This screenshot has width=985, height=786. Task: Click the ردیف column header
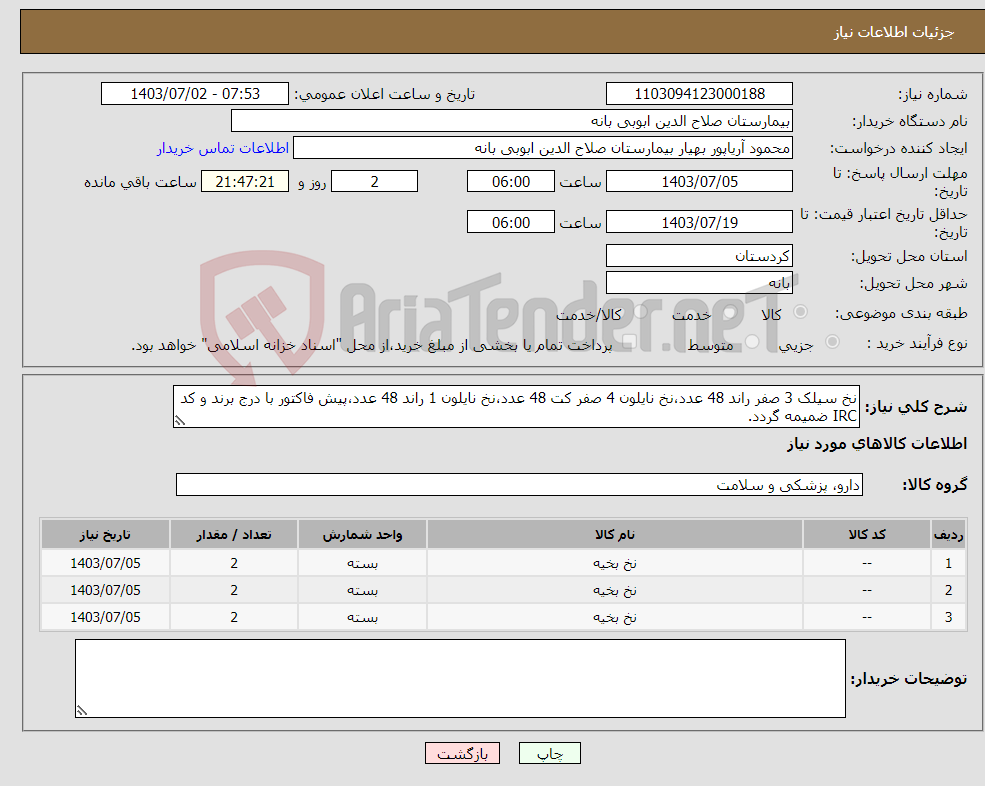point(949,534)
